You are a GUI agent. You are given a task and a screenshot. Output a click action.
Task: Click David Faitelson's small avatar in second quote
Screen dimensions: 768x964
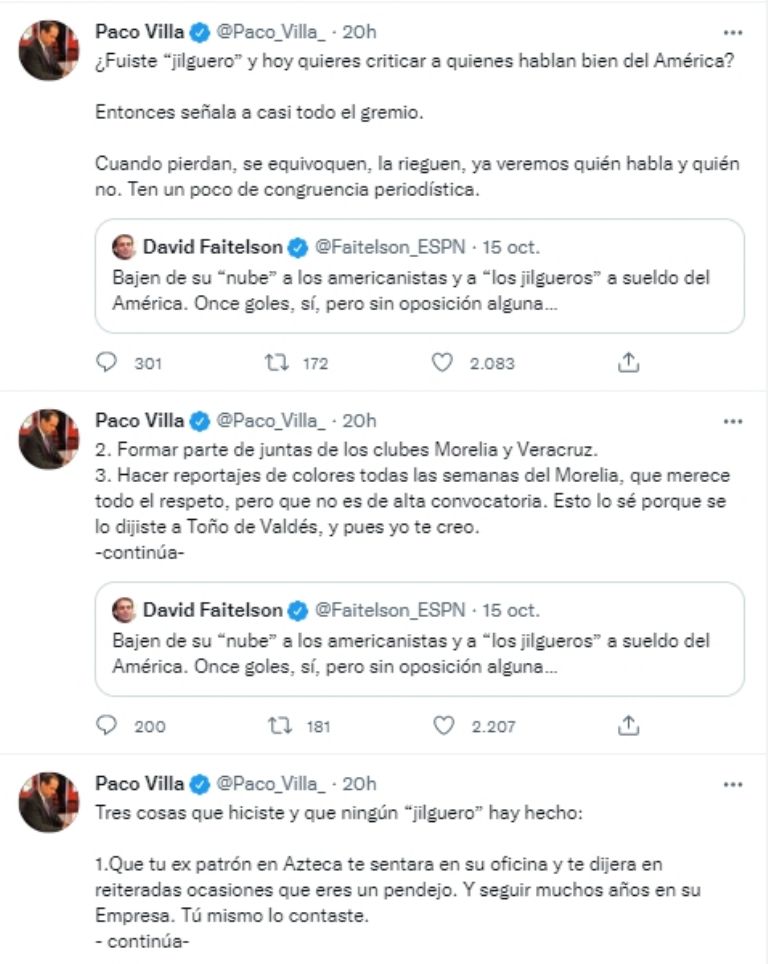tap(124, 609)
